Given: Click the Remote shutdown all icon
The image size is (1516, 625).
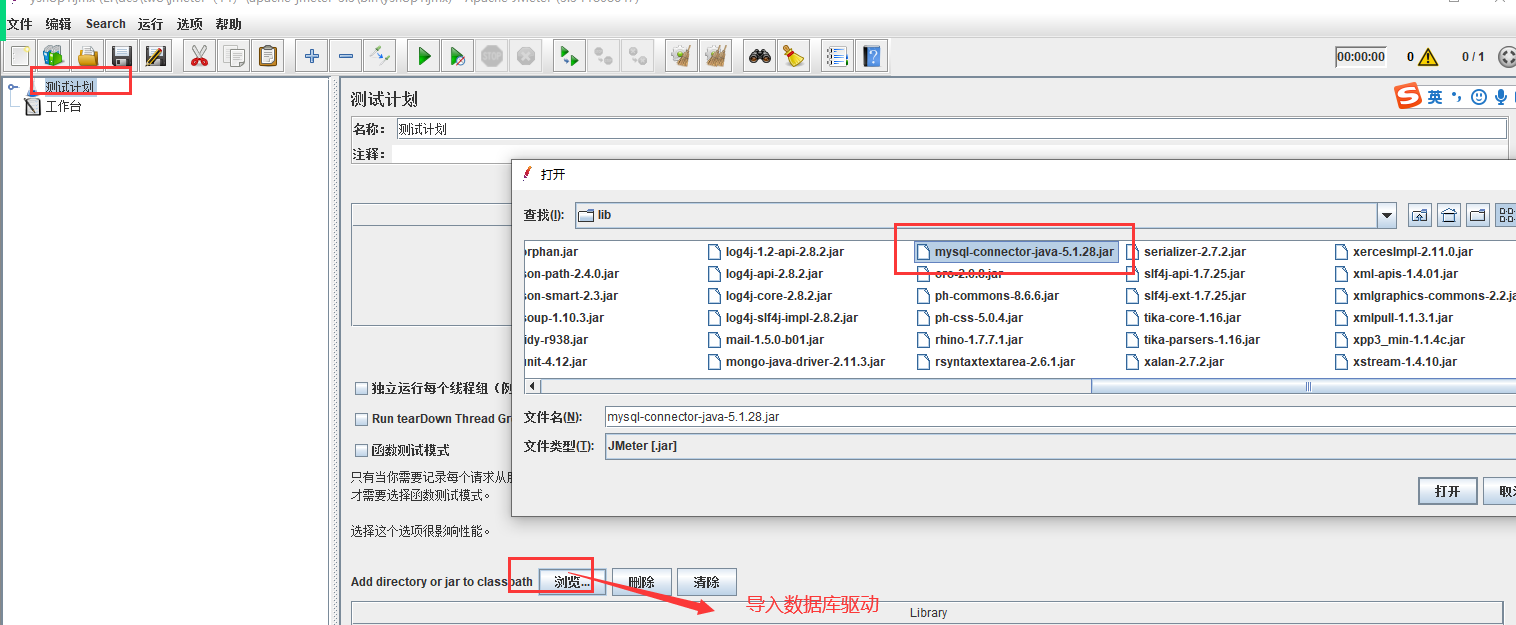Looking at the screenshot, I should pos(637,56).
